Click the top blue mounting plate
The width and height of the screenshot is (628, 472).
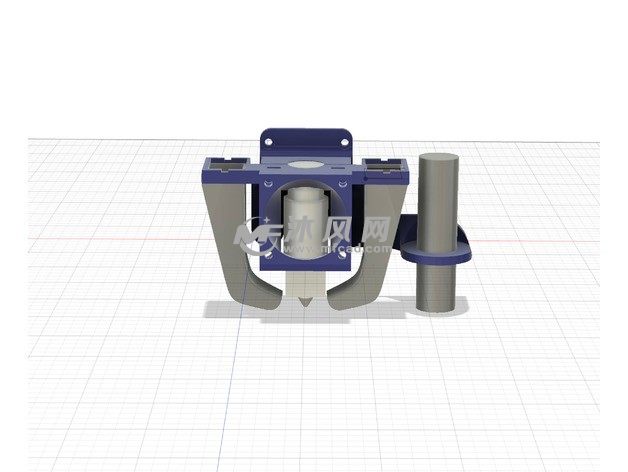306,142
